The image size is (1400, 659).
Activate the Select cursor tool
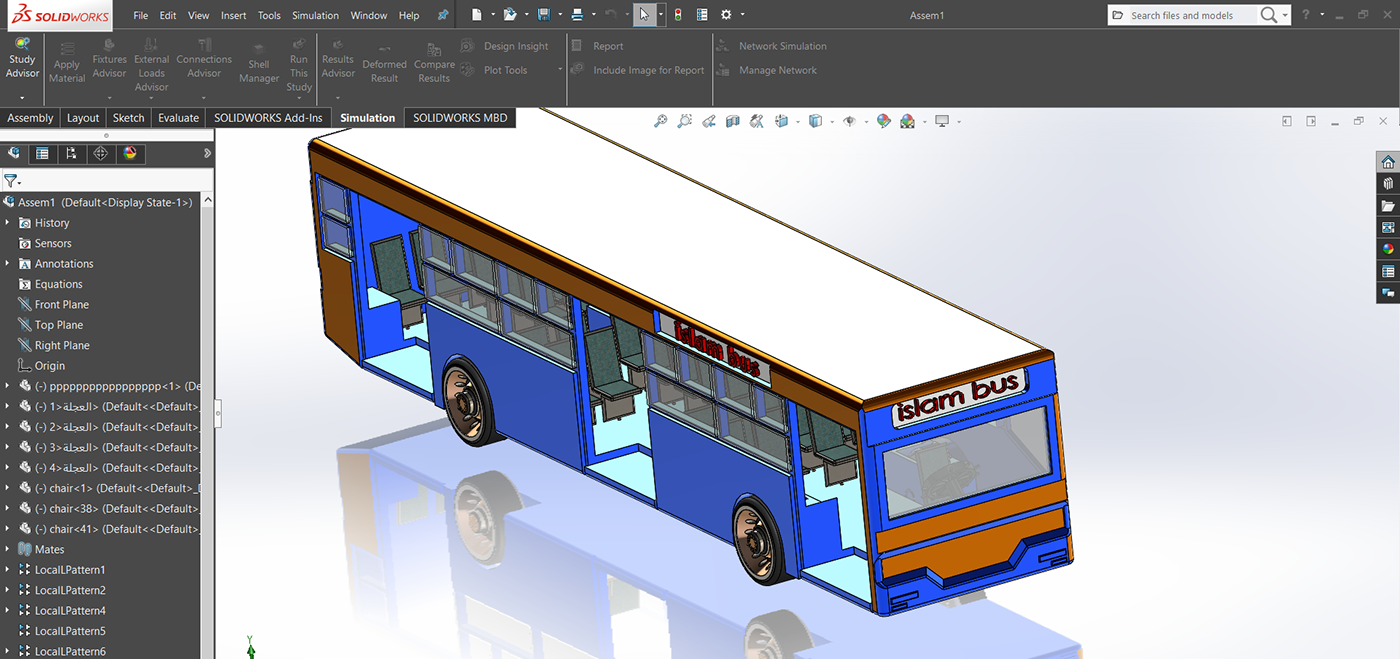pos(645,15)
